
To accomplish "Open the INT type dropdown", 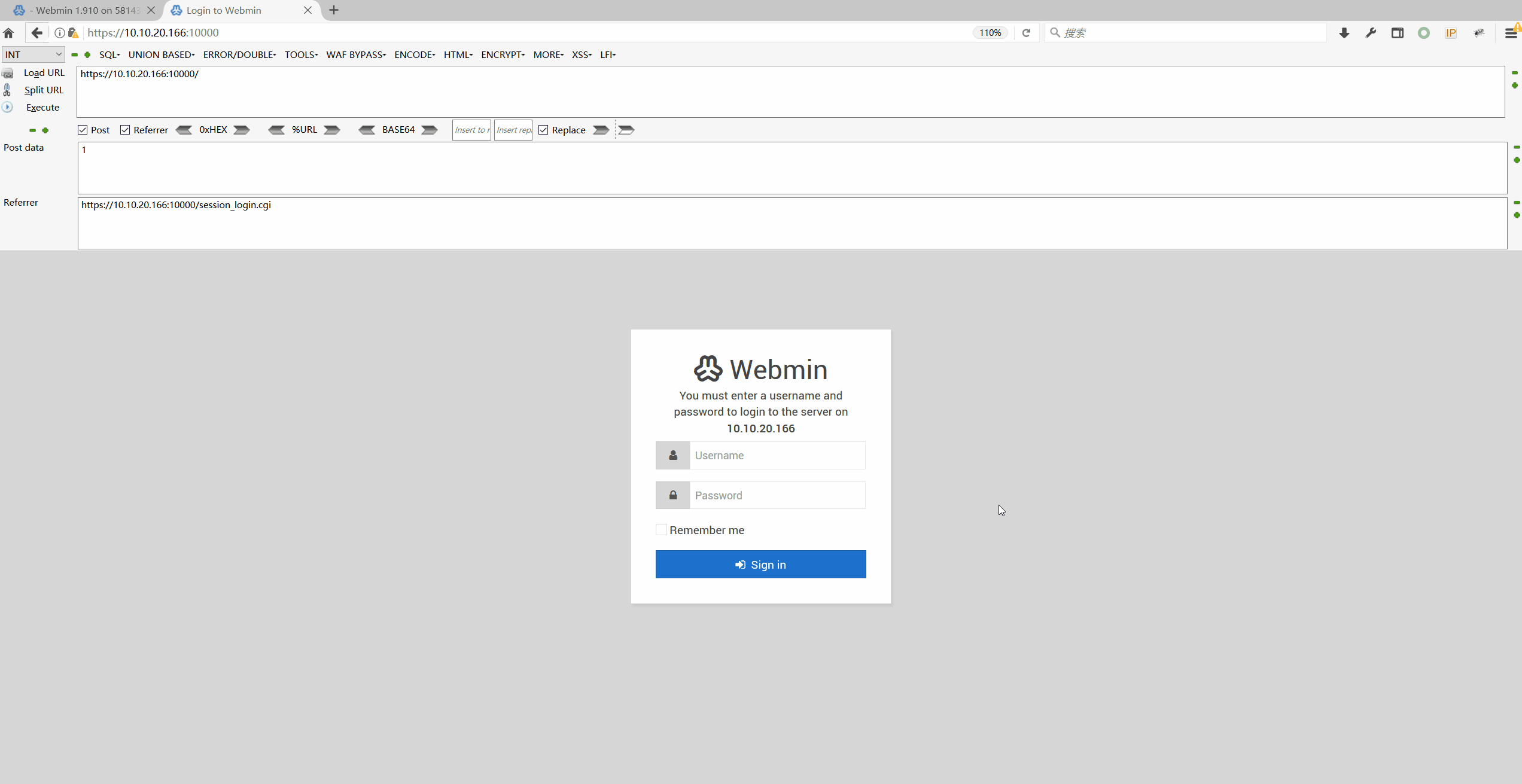I will (x=33, y=54).
